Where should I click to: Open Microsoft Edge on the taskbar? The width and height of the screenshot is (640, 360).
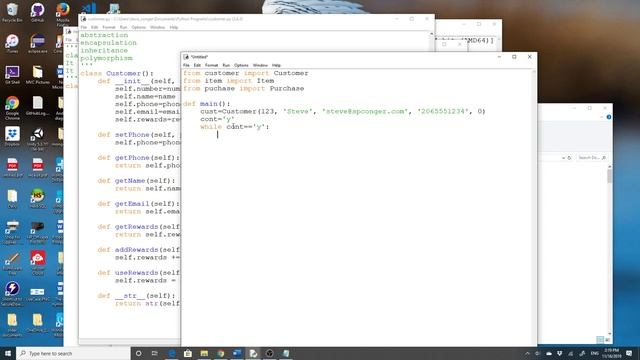tap(171, 353)
